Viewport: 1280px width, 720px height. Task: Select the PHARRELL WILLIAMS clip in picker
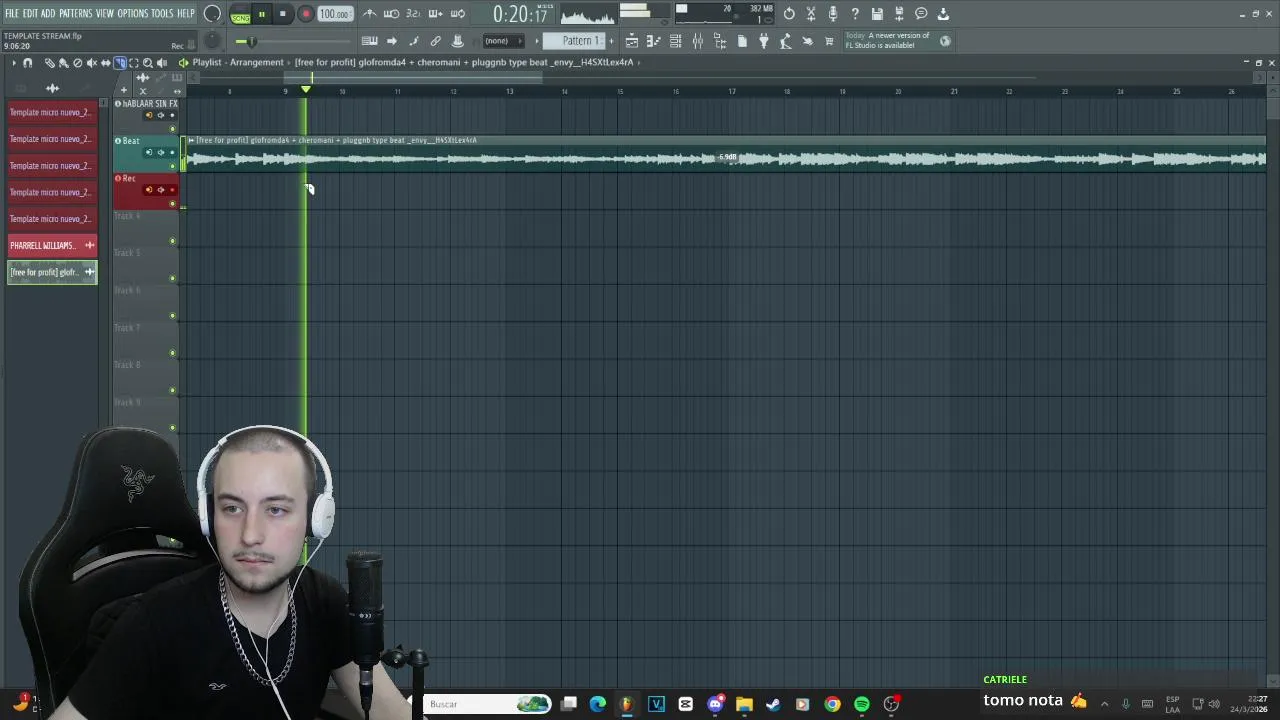(x=52, y=245)
